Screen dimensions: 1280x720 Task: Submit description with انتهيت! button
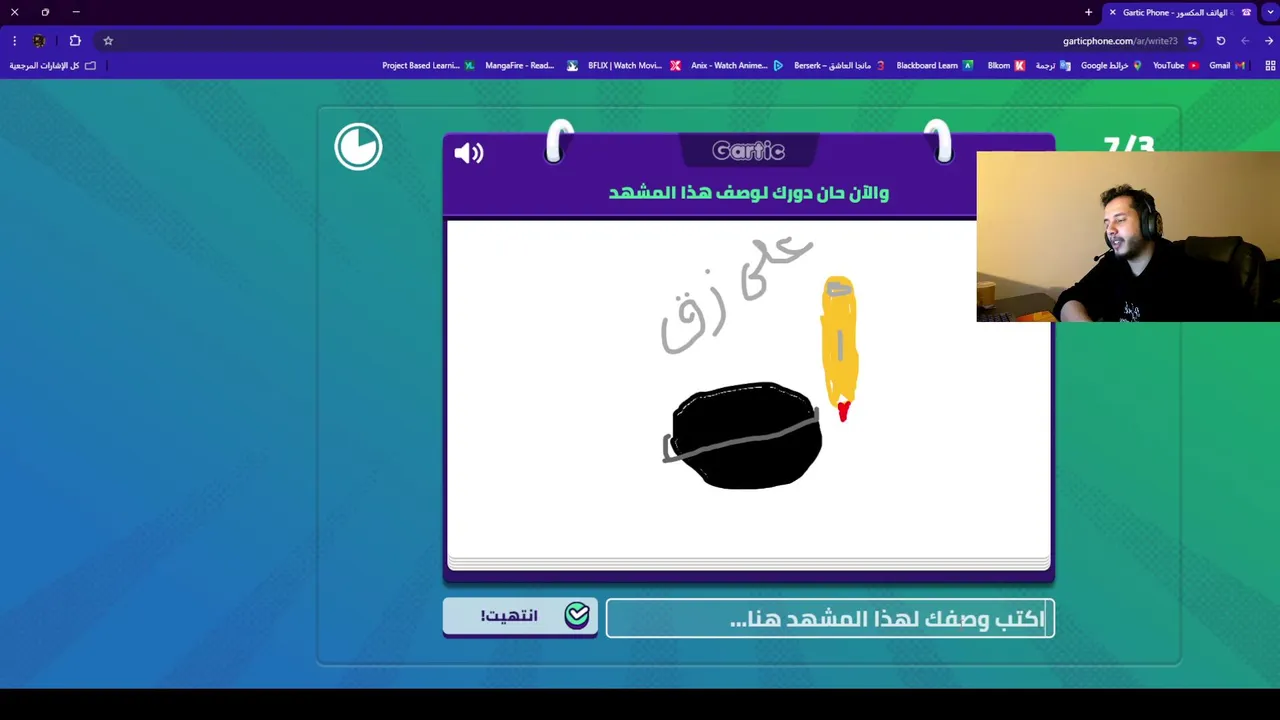[x=520, y=616]
